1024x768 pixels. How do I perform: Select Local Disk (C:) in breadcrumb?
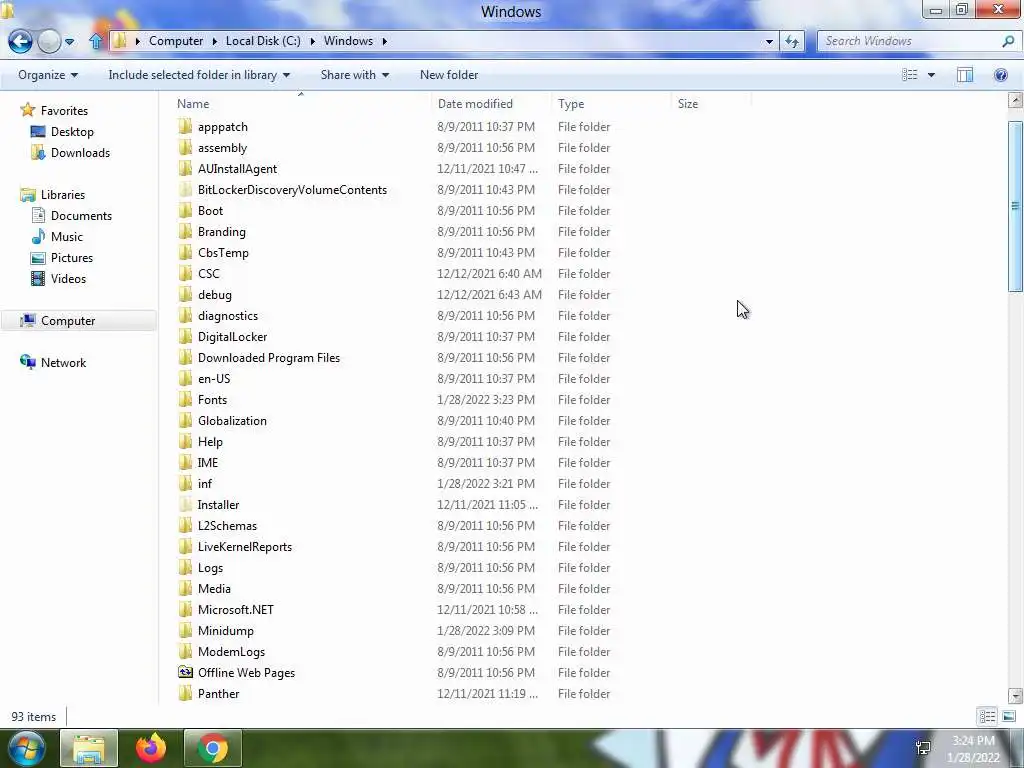point(263,41)
